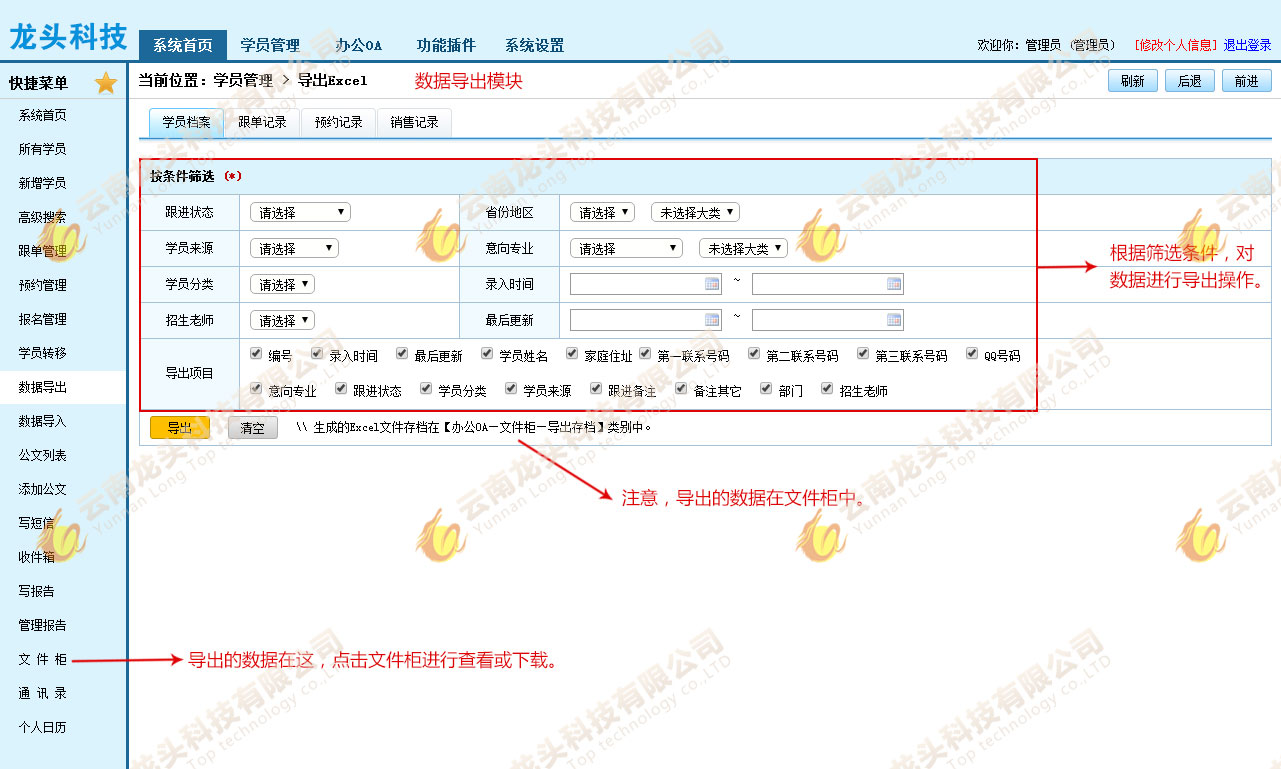Screen dimensions: 1281x769
Task: Open the 办公OA top menu
Action: pyautogui.click(x=358, y=45)
